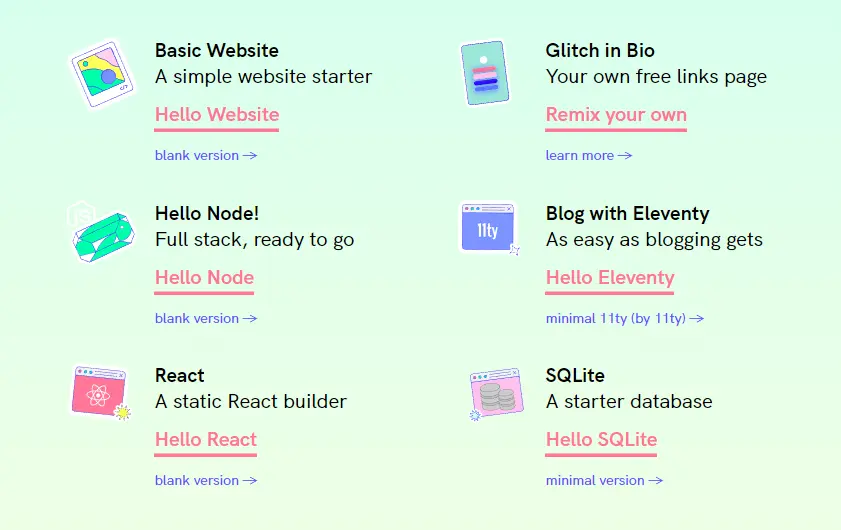
Task: Select blank version under Basic Website
Action: click(206, 155)
